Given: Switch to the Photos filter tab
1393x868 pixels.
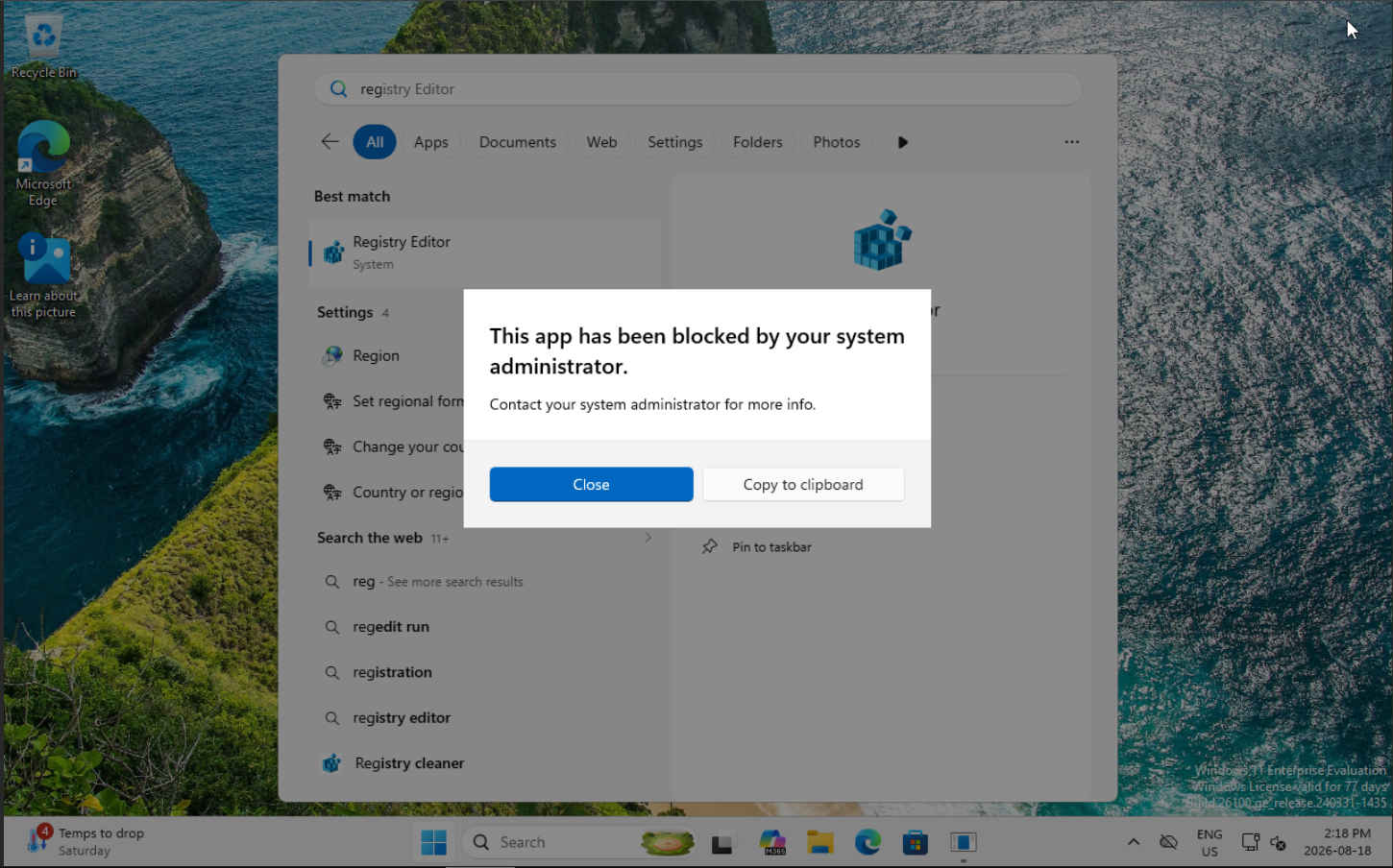Looking at the screenshot, I should pos(837,142).
